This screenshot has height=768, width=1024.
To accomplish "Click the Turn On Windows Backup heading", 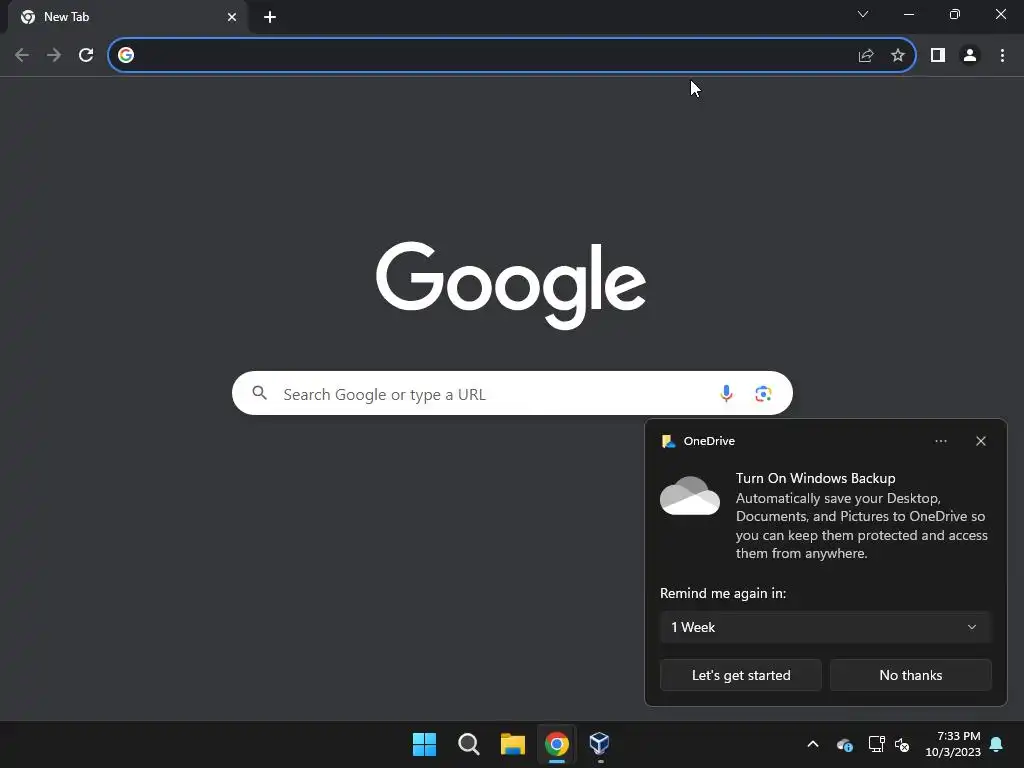I will point(815,479).
